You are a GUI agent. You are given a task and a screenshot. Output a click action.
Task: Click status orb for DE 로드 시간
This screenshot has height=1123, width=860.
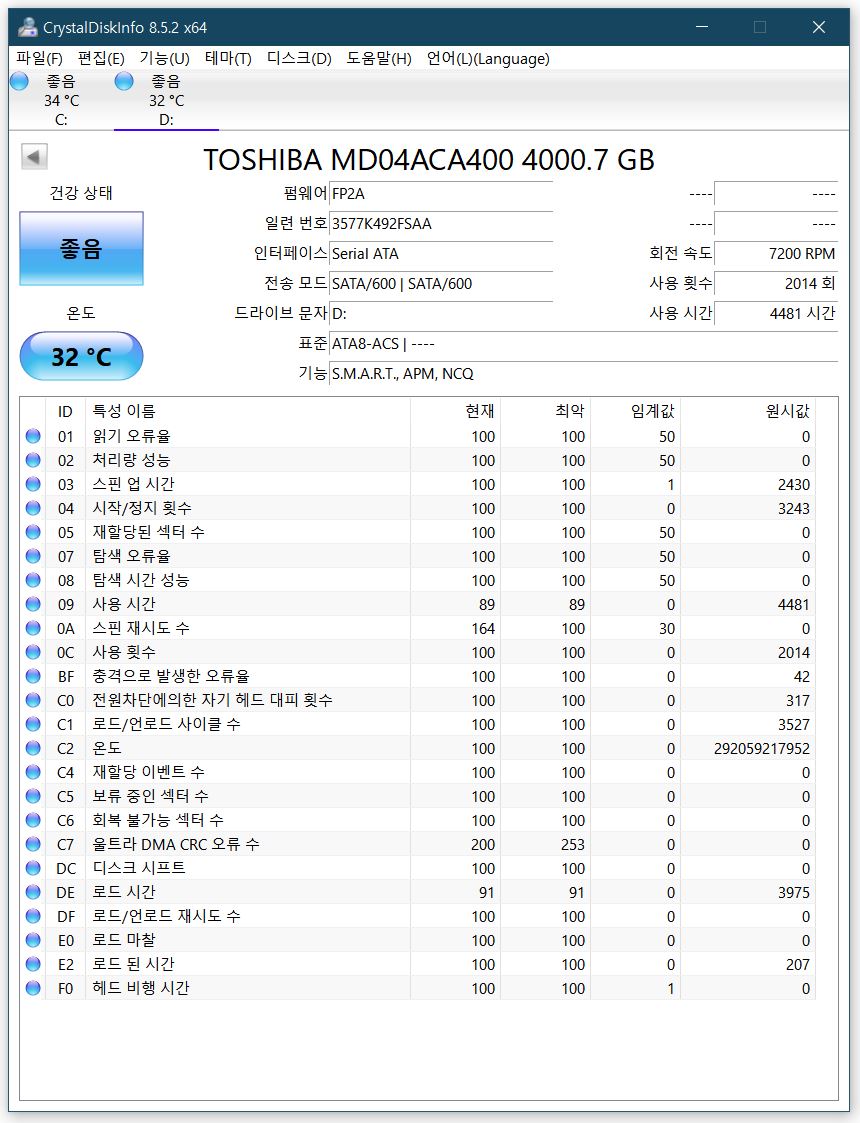pyautogui.click(x=33, y=892)
